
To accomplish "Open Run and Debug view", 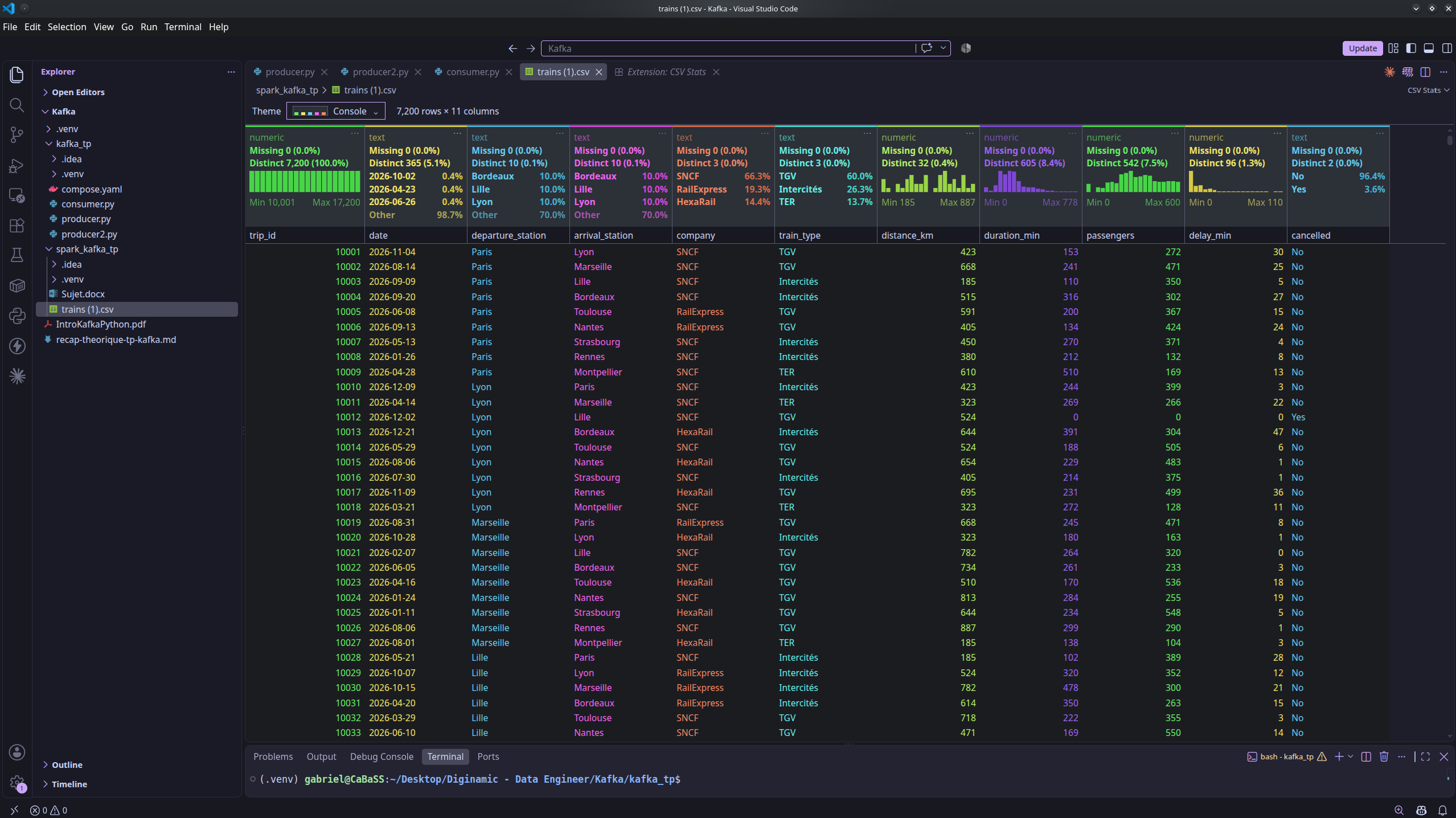I will point(17,166).
